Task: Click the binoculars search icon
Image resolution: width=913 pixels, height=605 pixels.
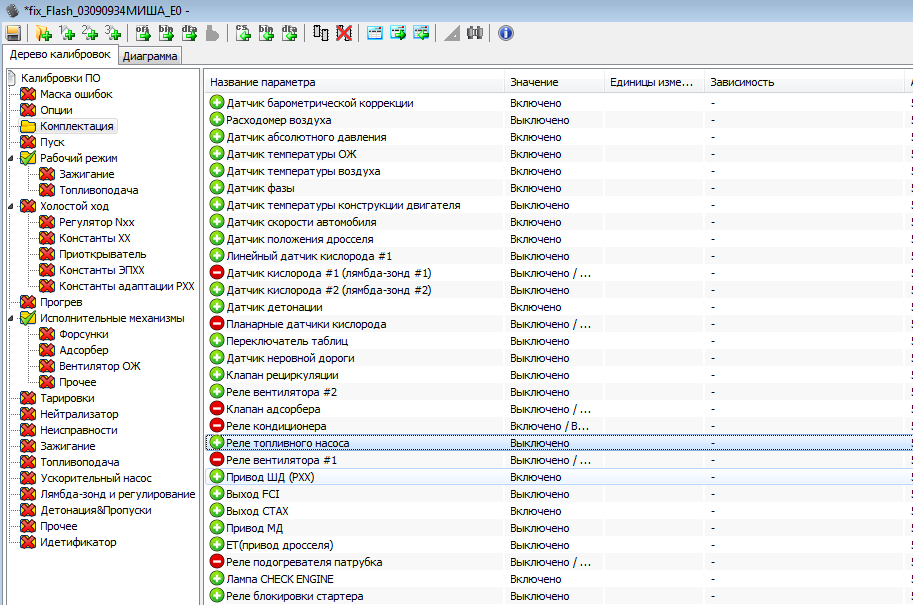Action: click(476, 33)
